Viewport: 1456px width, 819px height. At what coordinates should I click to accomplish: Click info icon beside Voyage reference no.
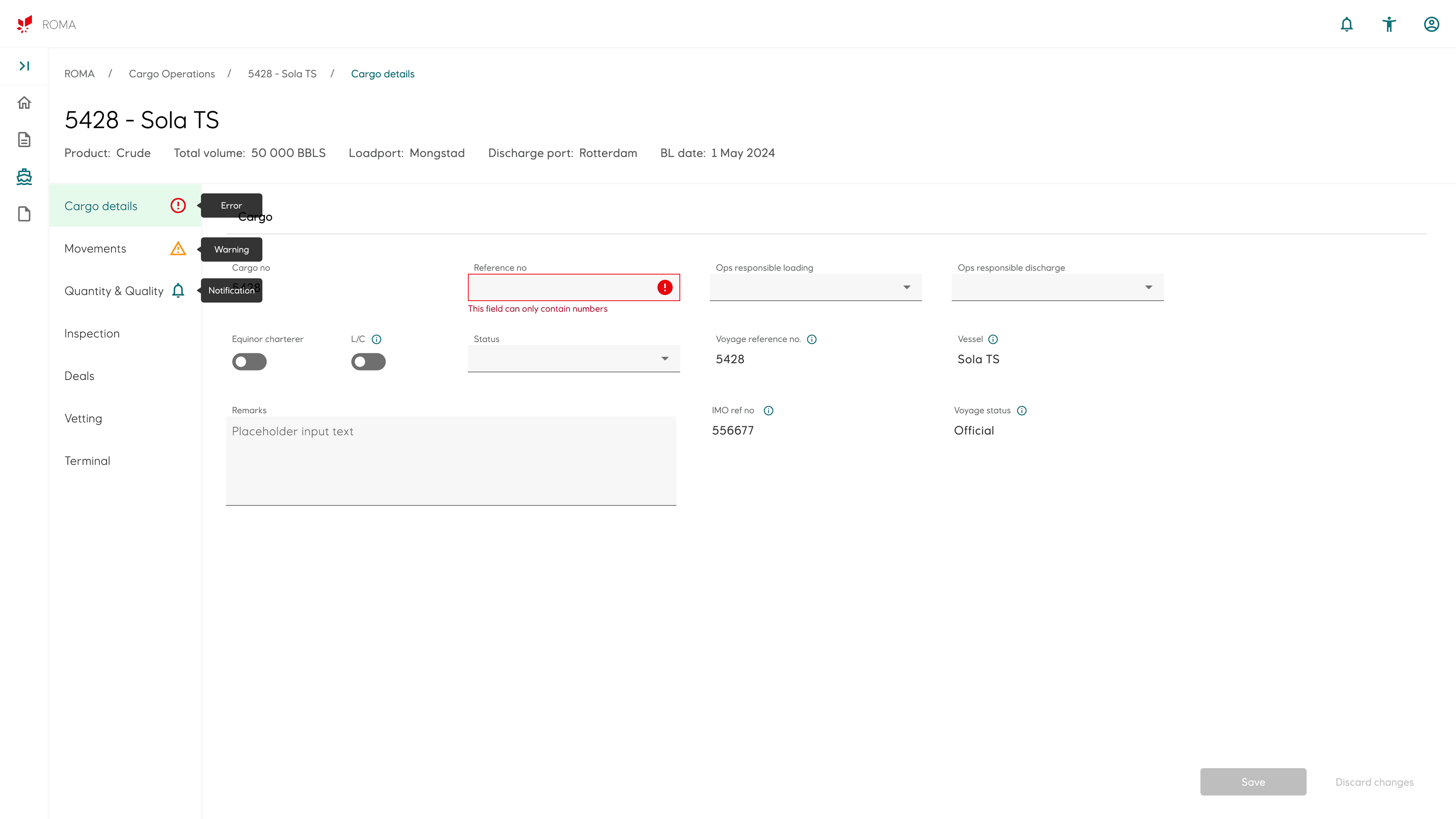point(812,339)
